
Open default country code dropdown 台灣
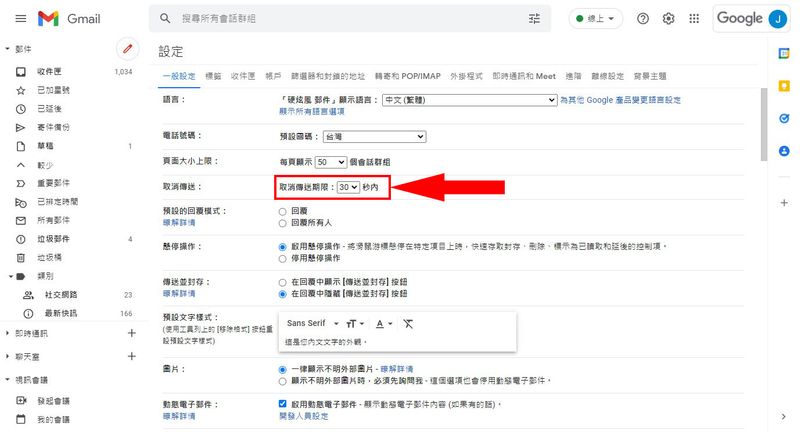pos(375,137)
